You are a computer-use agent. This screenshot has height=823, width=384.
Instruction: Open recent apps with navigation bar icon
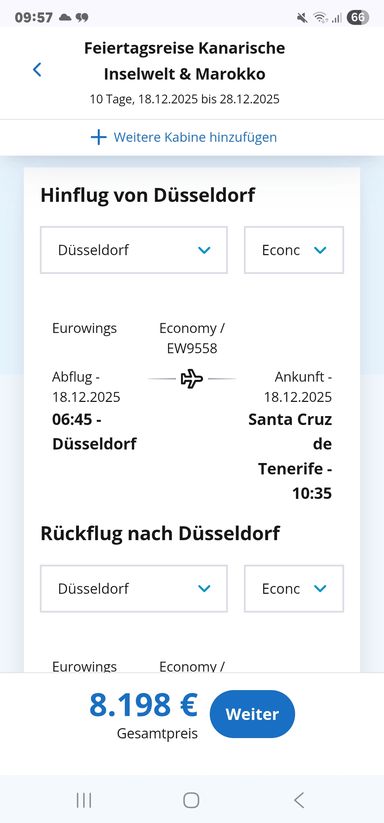point(84,800)
